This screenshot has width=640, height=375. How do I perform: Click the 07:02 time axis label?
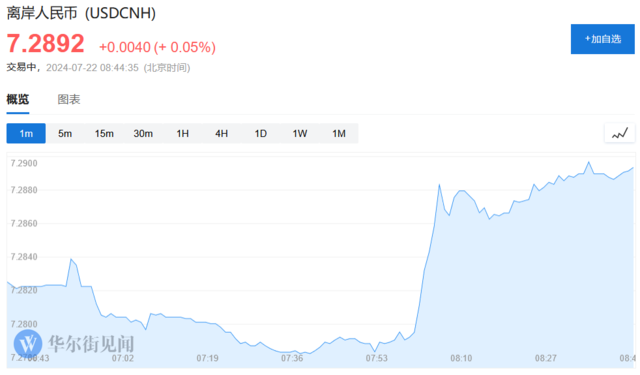tap(123, 358)
